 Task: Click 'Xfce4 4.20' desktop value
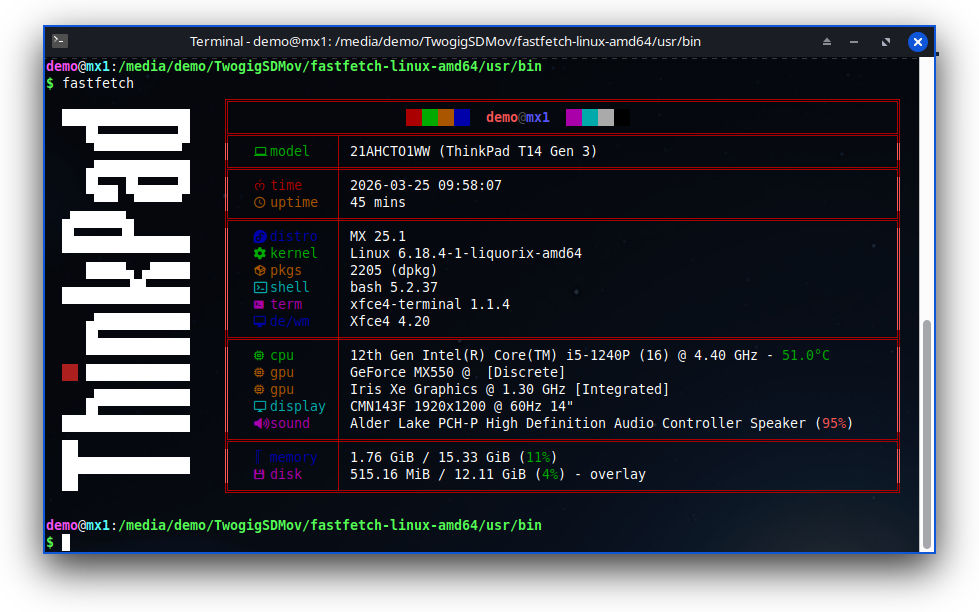[390, 321]
